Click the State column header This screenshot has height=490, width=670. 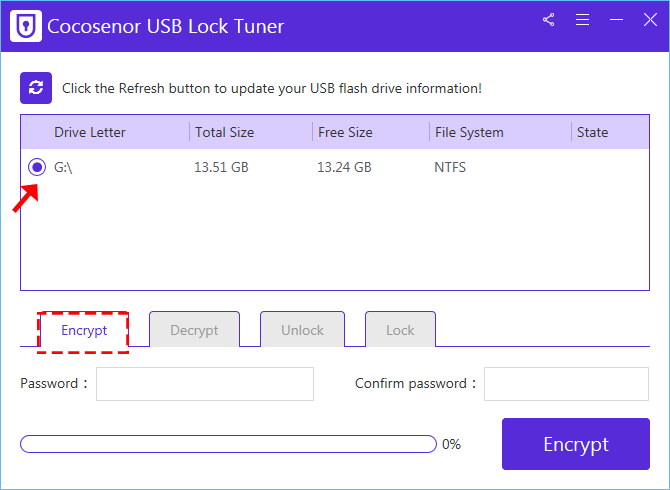[x=593, y=132]
